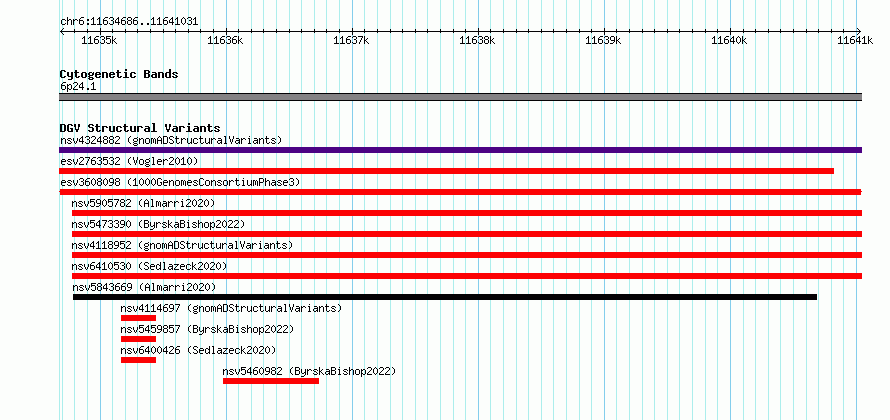Open the esv2763532 (Vogler2010) label
This screenshot has height=420, width=890.
click(x=129, y=161)
